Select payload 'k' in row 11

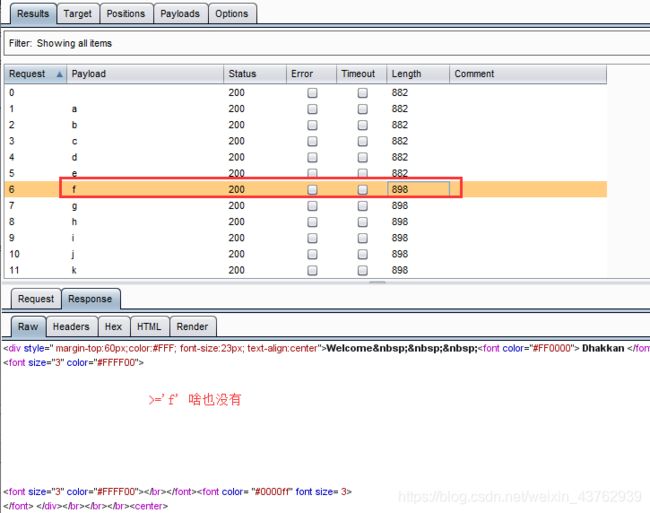point(74,271)
